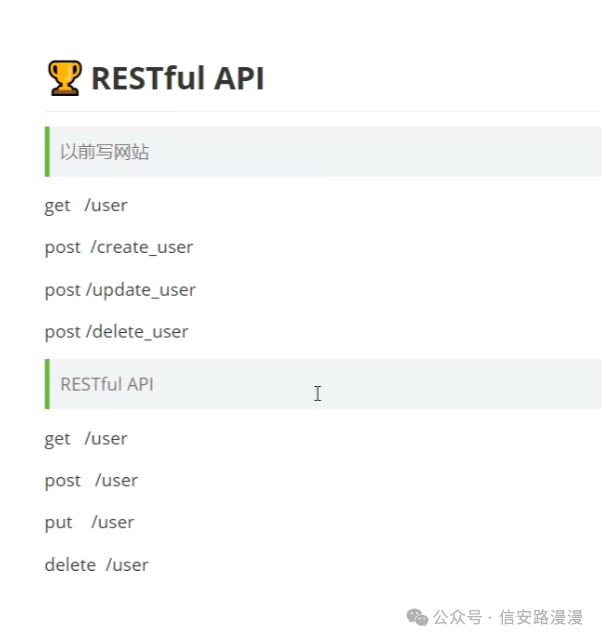
Task: Click the "/create_user" path text
Action: 148,248
